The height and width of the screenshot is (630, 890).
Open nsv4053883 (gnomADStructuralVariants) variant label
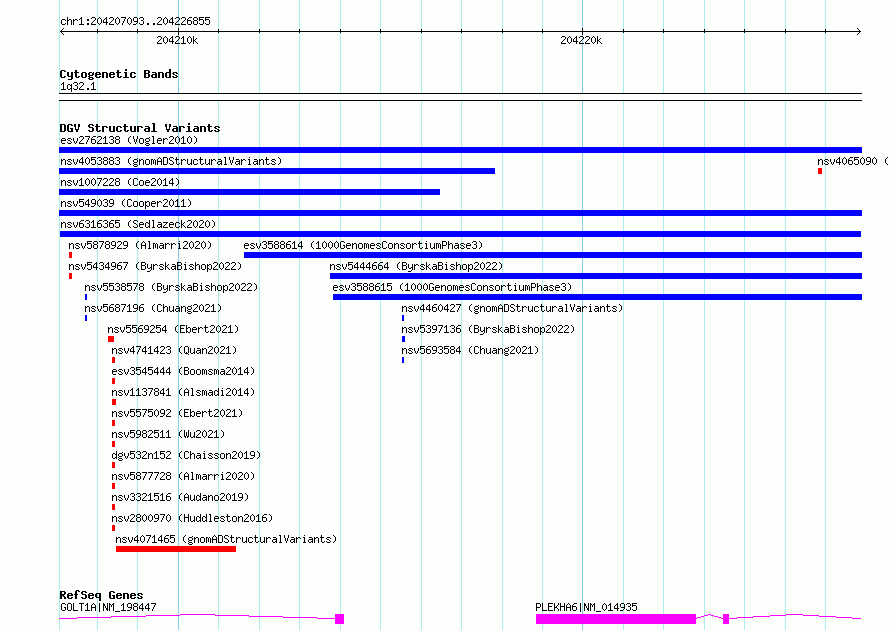pos(171,161)
